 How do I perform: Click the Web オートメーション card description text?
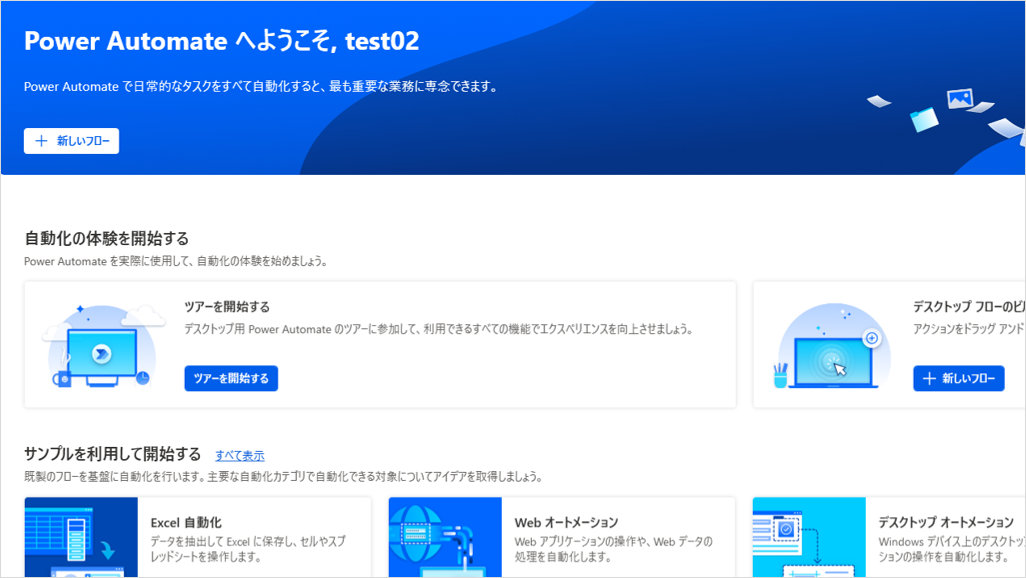point(613,548)
